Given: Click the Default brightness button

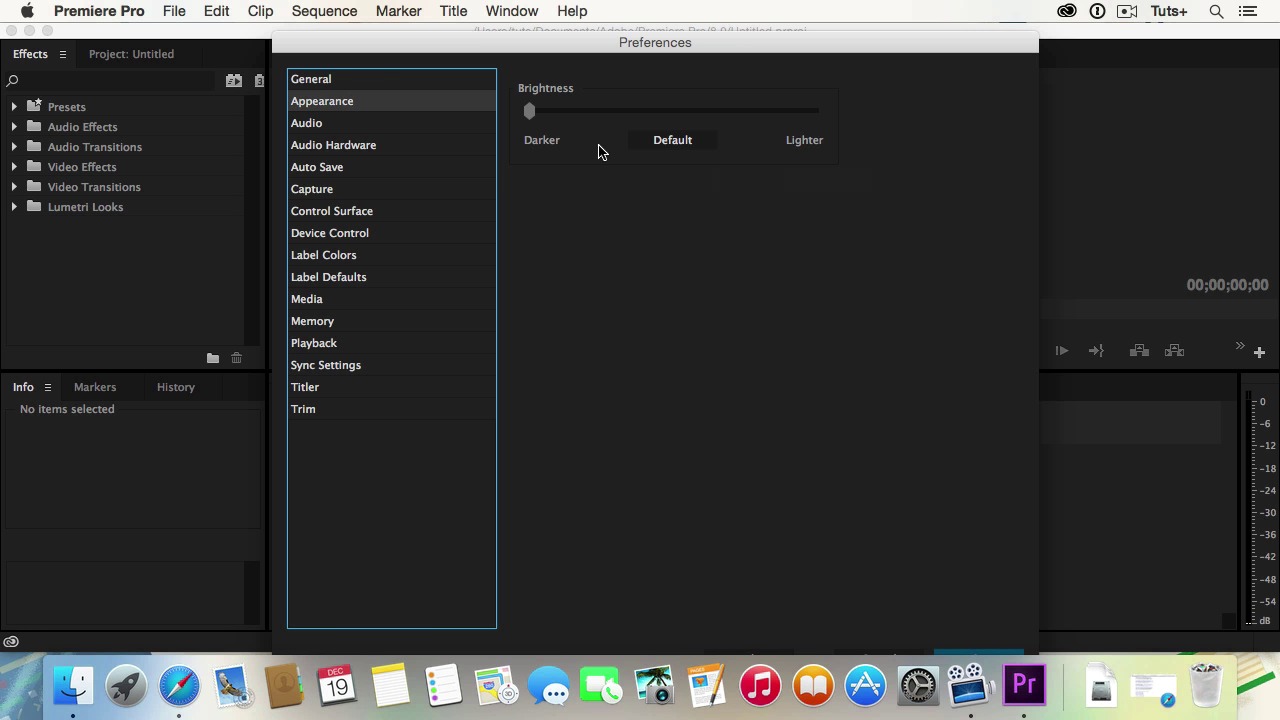Looking at the screenshot, I should [x=672, y=140].
